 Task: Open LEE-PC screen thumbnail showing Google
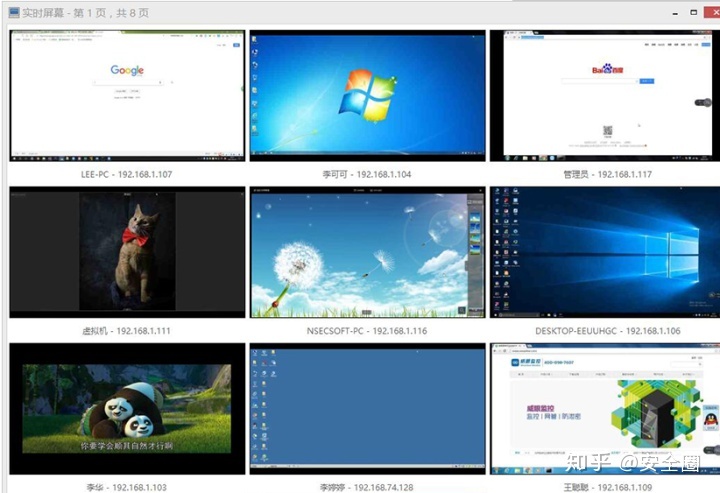click(x=127, y=95)
